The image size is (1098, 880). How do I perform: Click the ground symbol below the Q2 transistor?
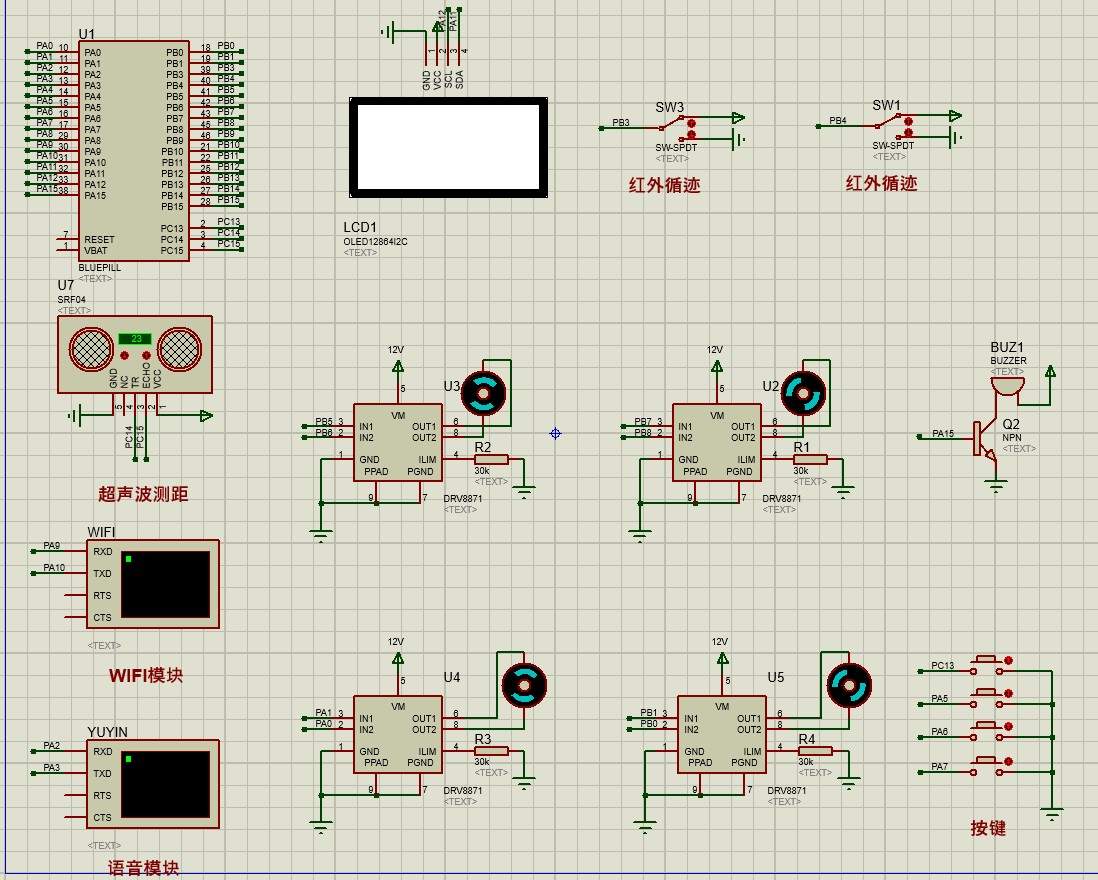tap(995, 486)
